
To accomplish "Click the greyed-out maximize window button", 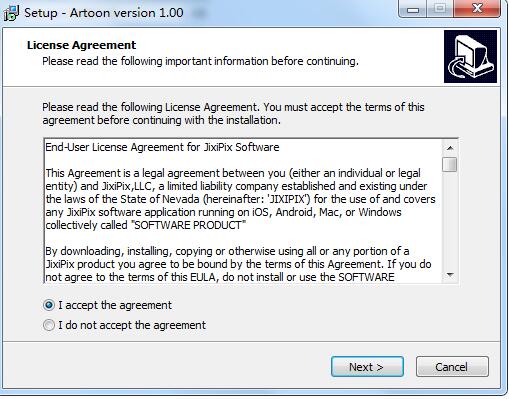I will point(440,9).
